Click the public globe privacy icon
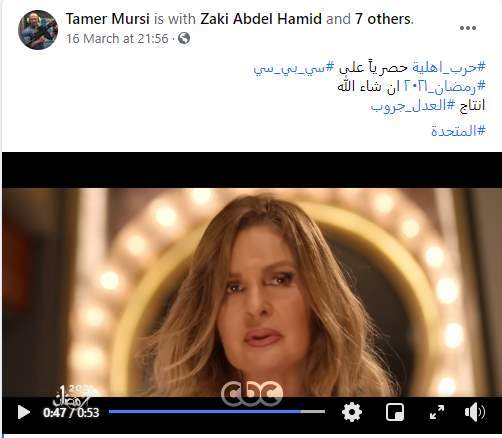The height and width of the screenshot is (438, 502). tap(184, 38)
